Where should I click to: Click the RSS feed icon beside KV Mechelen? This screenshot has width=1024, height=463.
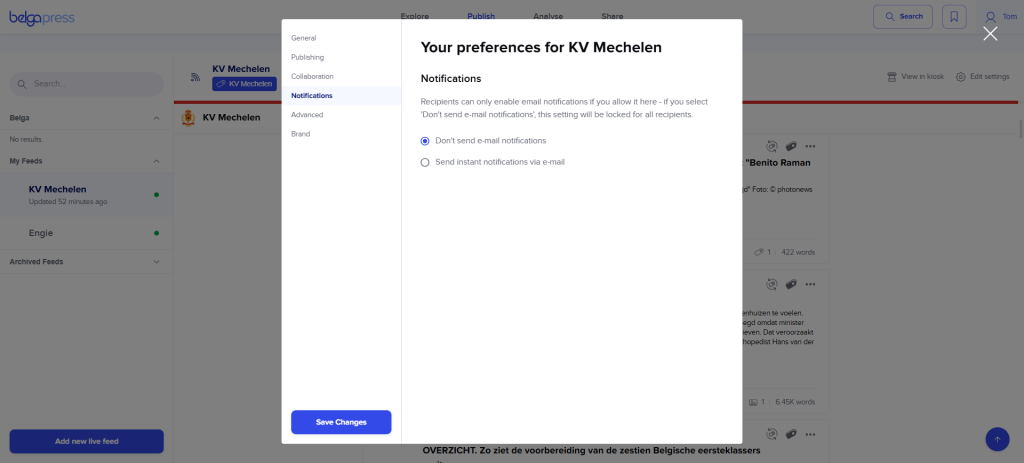point(195,77)
